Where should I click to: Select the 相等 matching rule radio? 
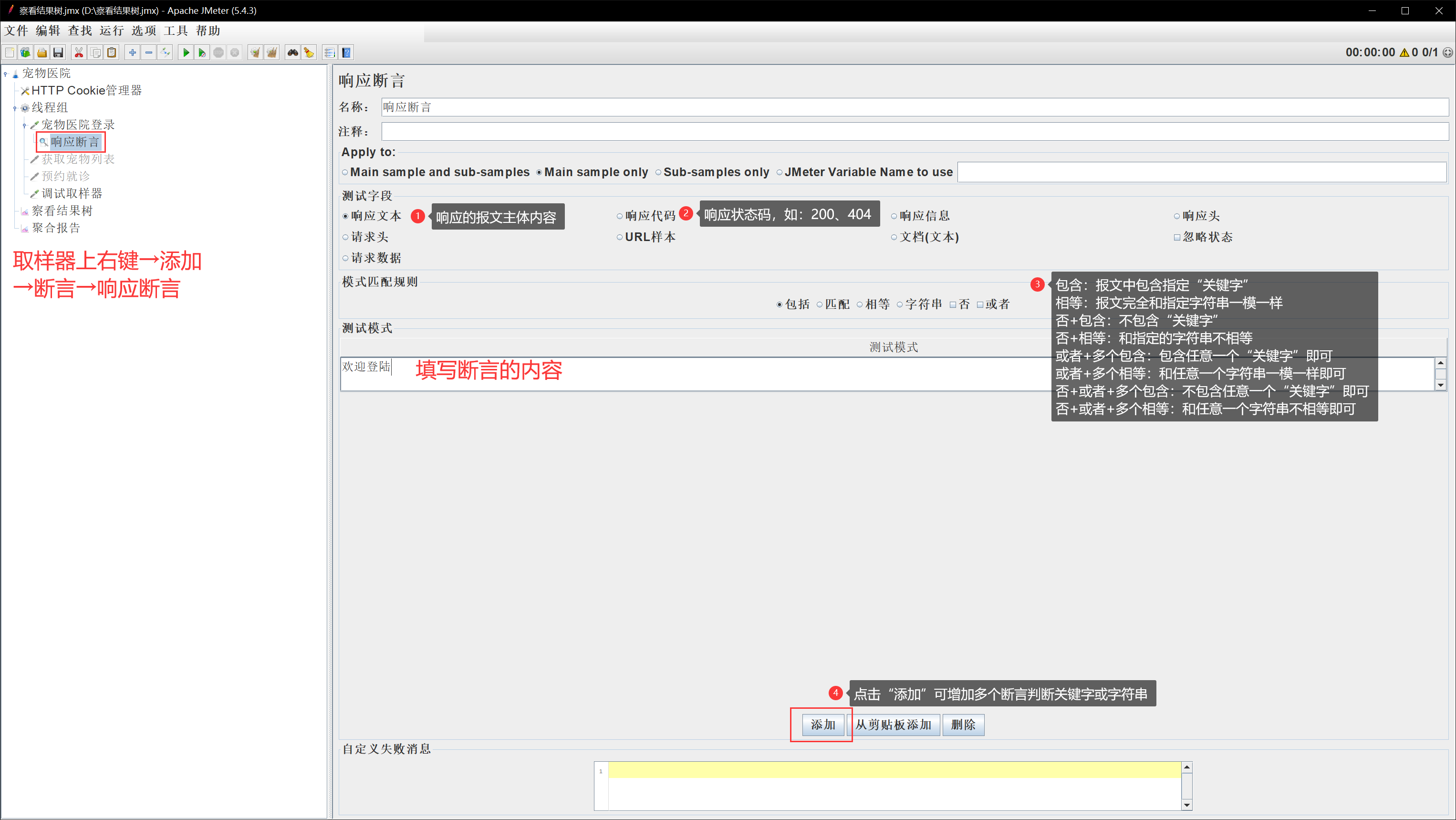860,305
